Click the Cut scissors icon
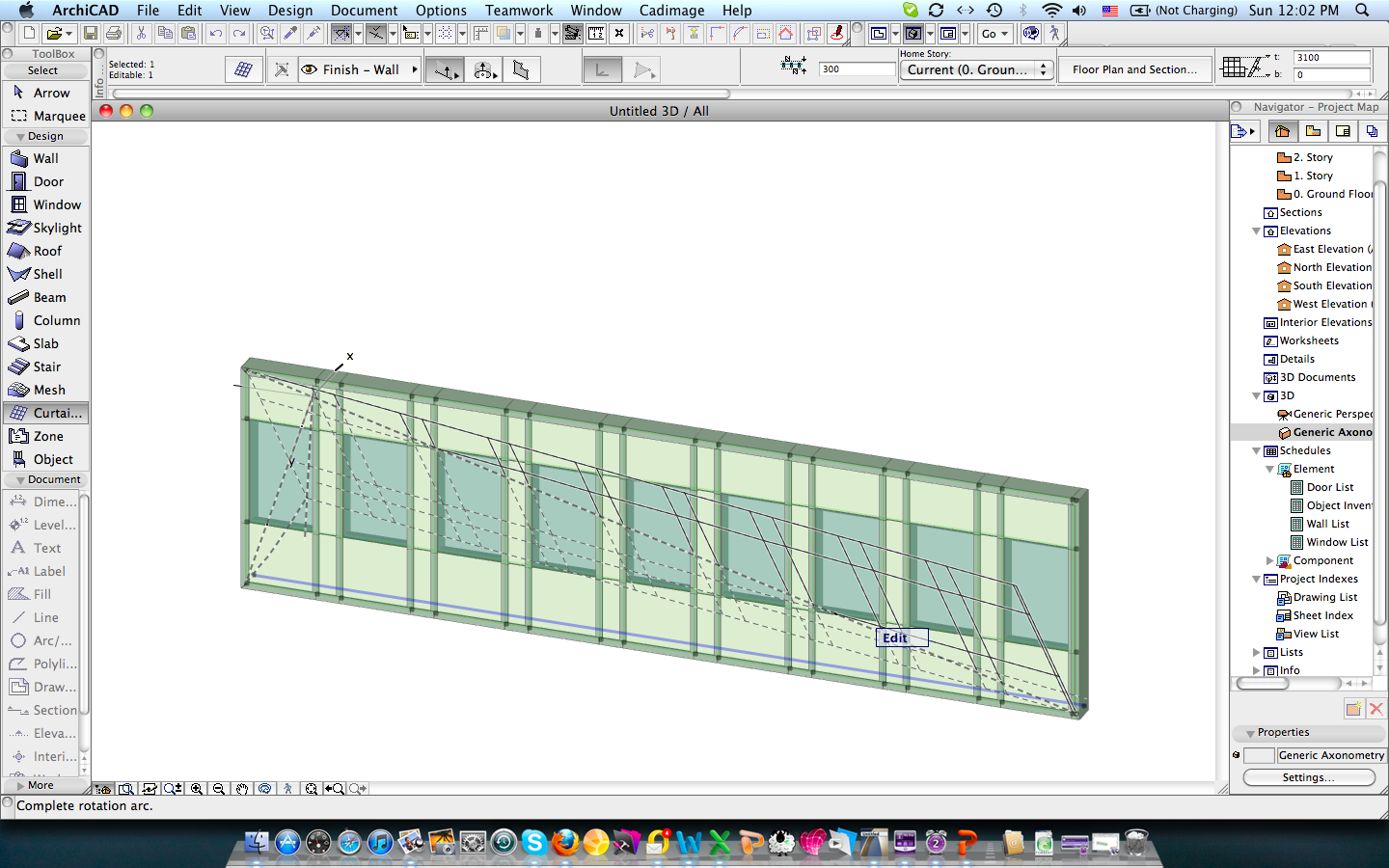Viewport: 1389px width, 868px height. (142, 33)
